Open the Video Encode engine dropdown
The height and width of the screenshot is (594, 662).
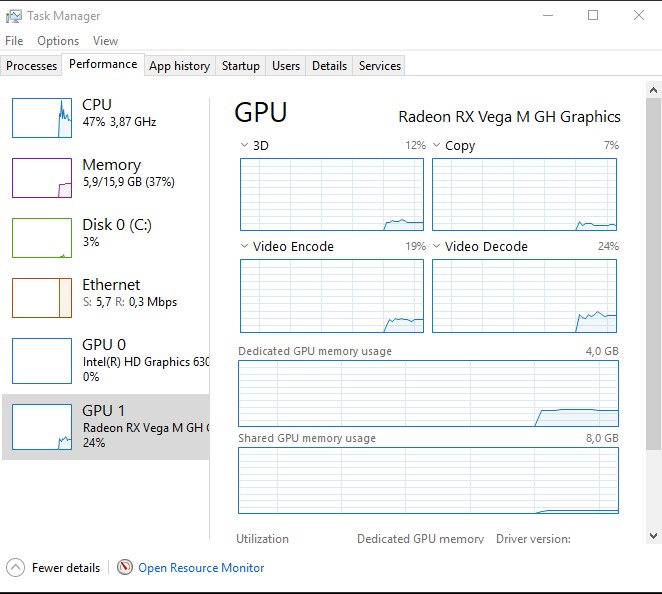[x=244, y=246]
